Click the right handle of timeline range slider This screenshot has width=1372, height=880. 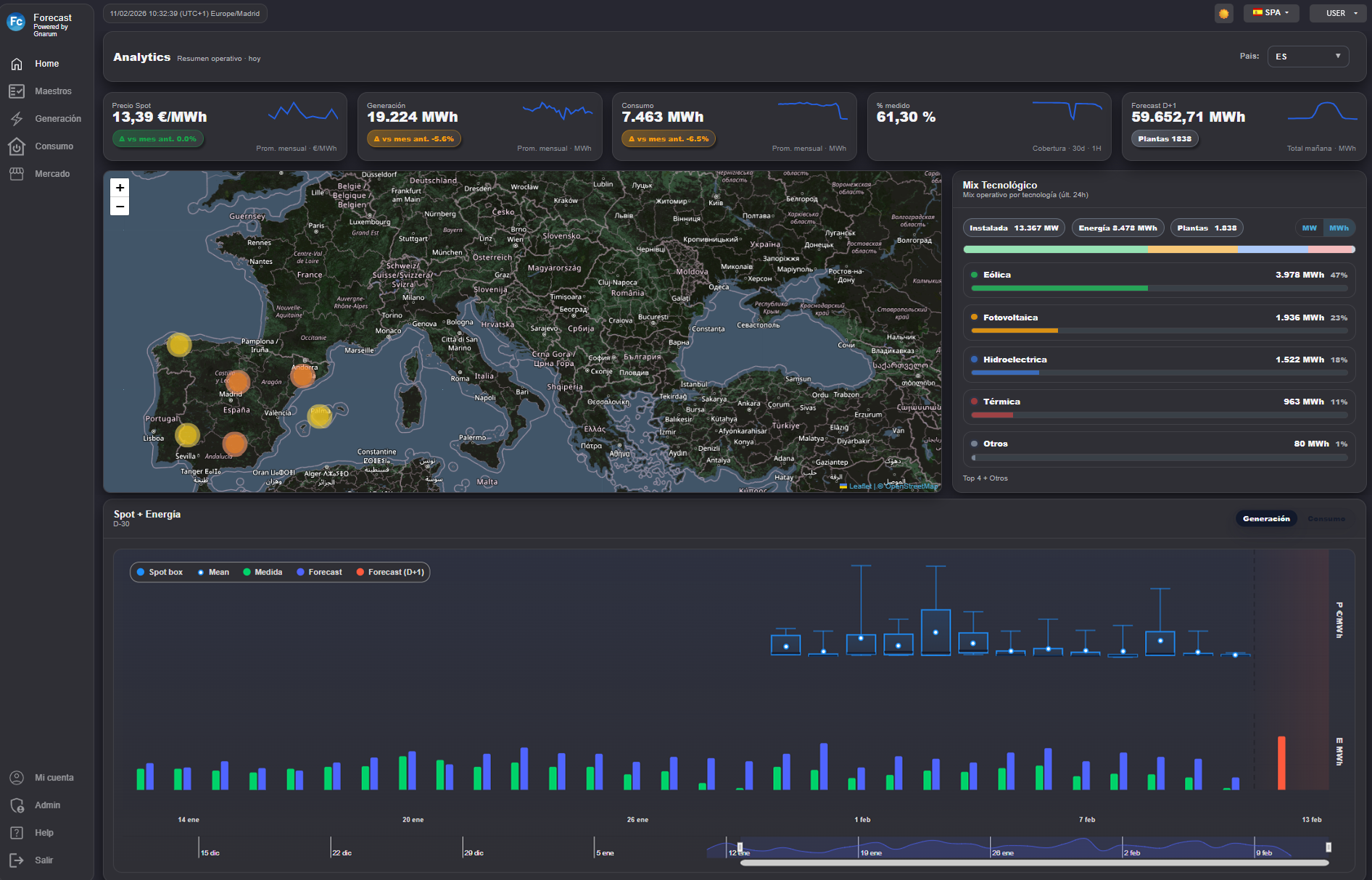[x=1328, y=847]
